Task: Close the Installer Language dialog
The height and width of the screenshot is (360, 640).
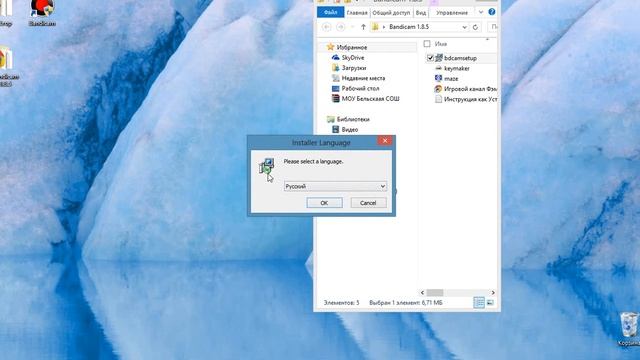Action: click(385, 141)
